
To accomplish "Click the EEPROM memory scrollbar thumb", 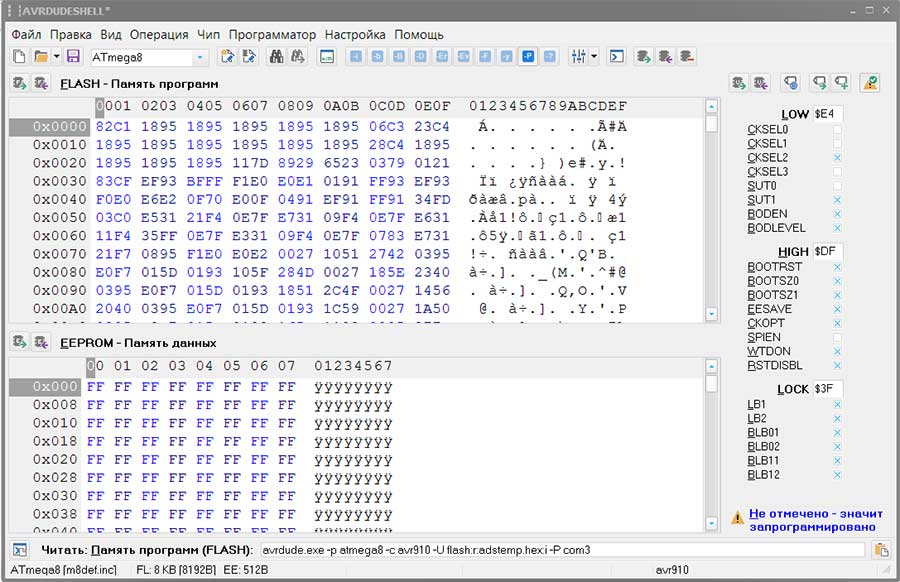I will (711, 383).
